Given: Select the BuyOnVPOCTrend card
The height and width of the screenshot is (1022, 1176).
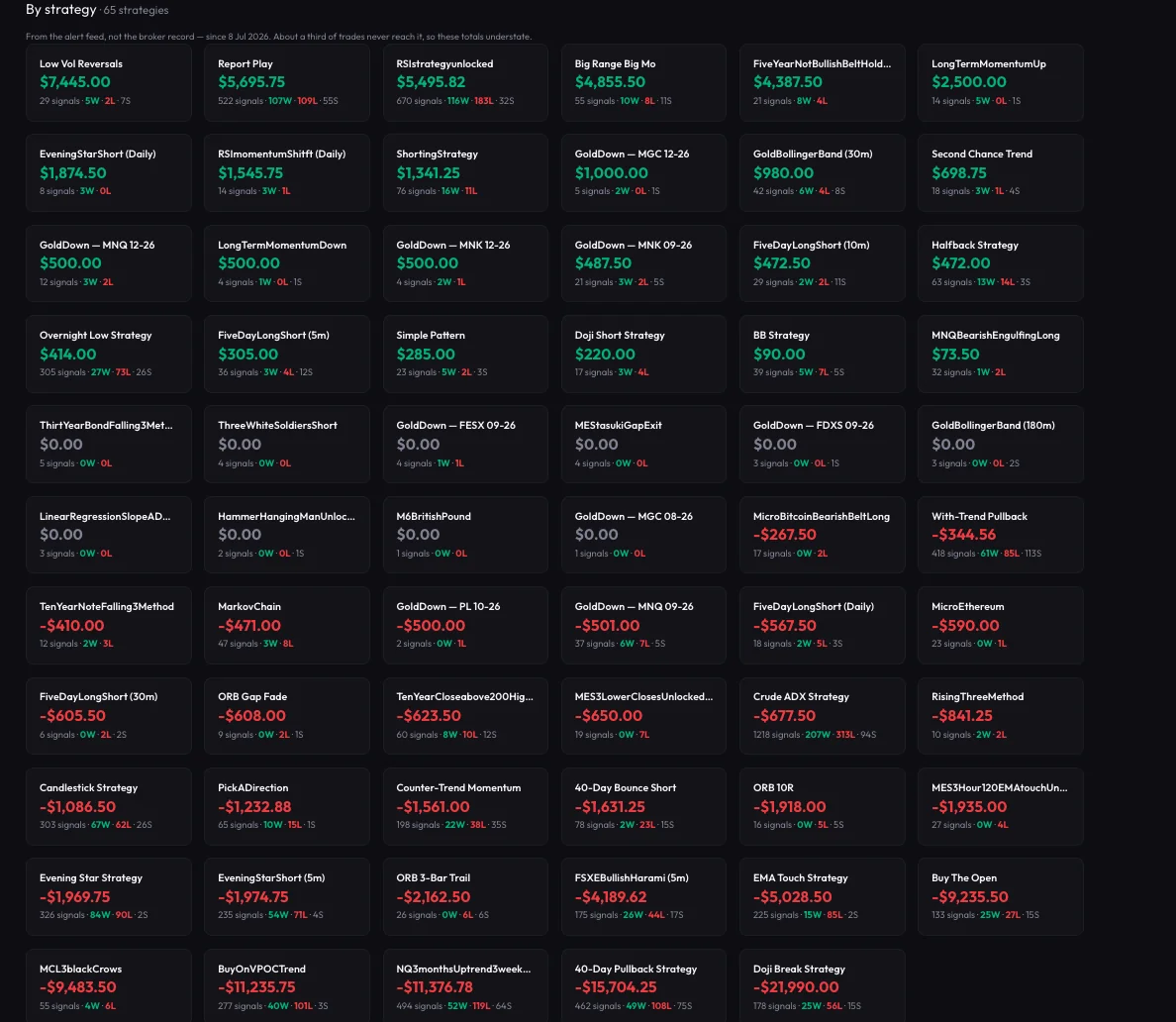Looking at the screenshot, I should 286,986.
